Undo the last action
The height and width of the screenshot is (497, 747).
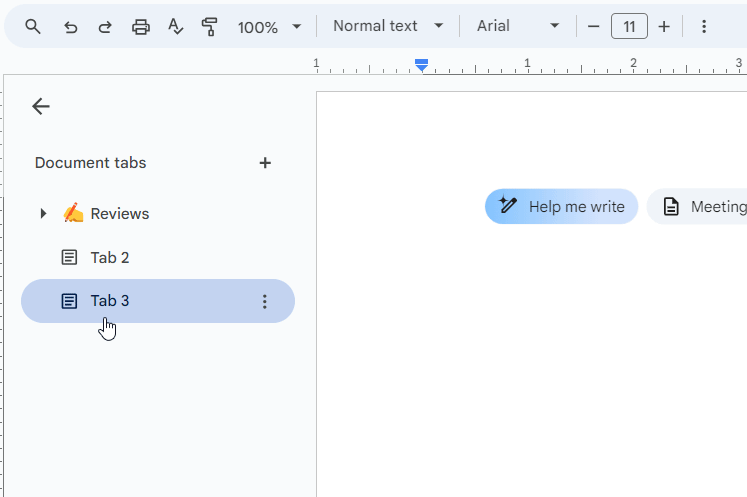click(x=70, y=27)
